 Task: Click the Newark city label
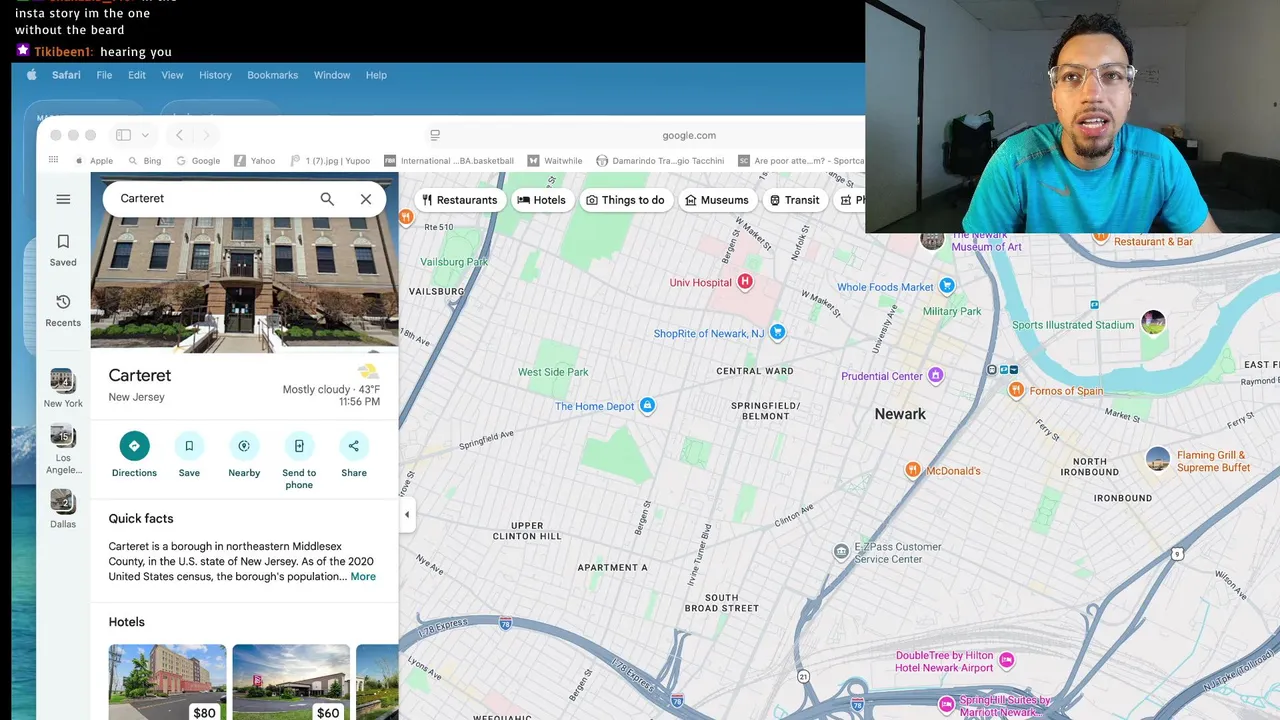(900, 414)
